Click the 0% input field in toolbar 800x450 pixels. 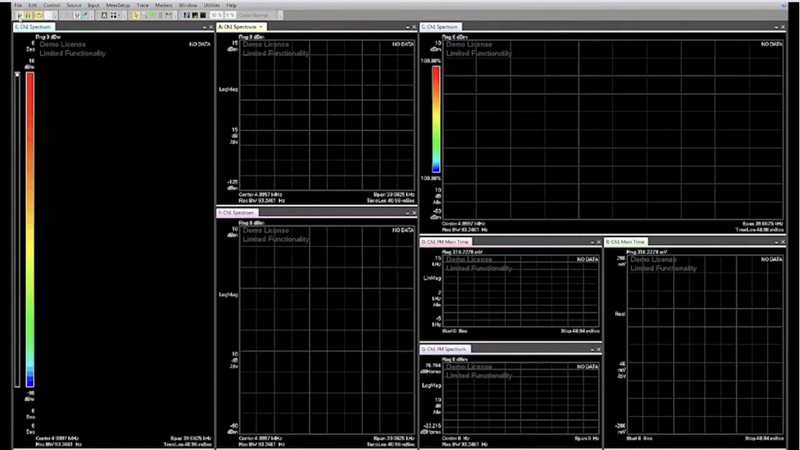[230, 15]
